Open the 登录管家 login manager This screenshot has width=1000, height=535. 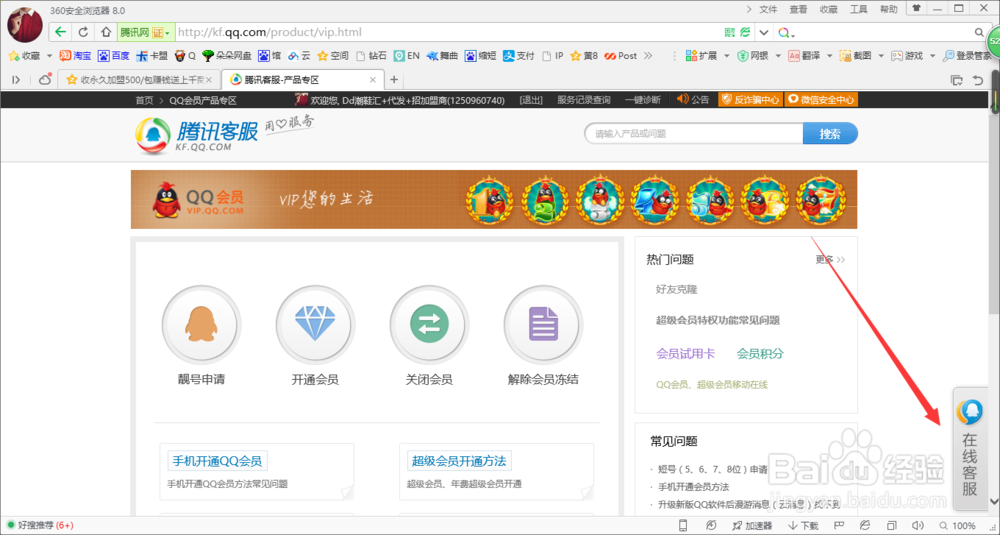[967, 56]
